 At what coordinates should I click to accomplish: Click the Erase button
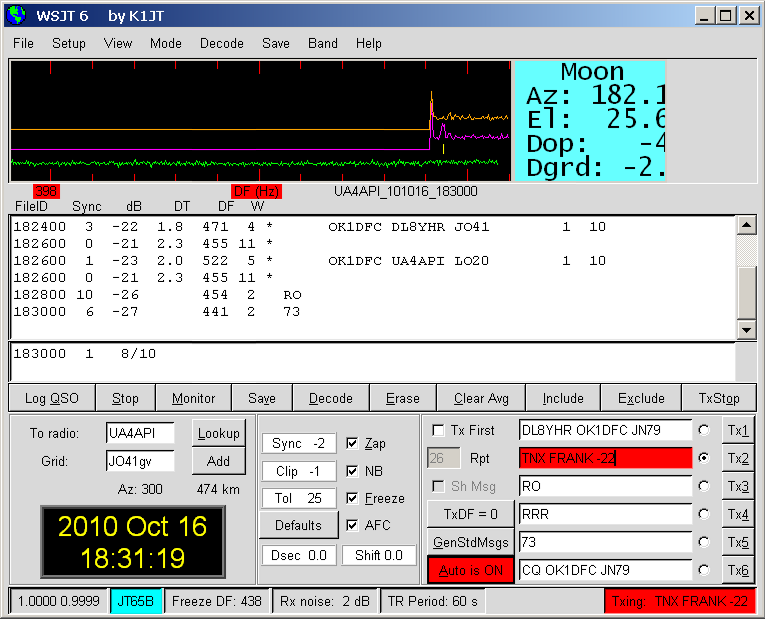tap(403, 398)
